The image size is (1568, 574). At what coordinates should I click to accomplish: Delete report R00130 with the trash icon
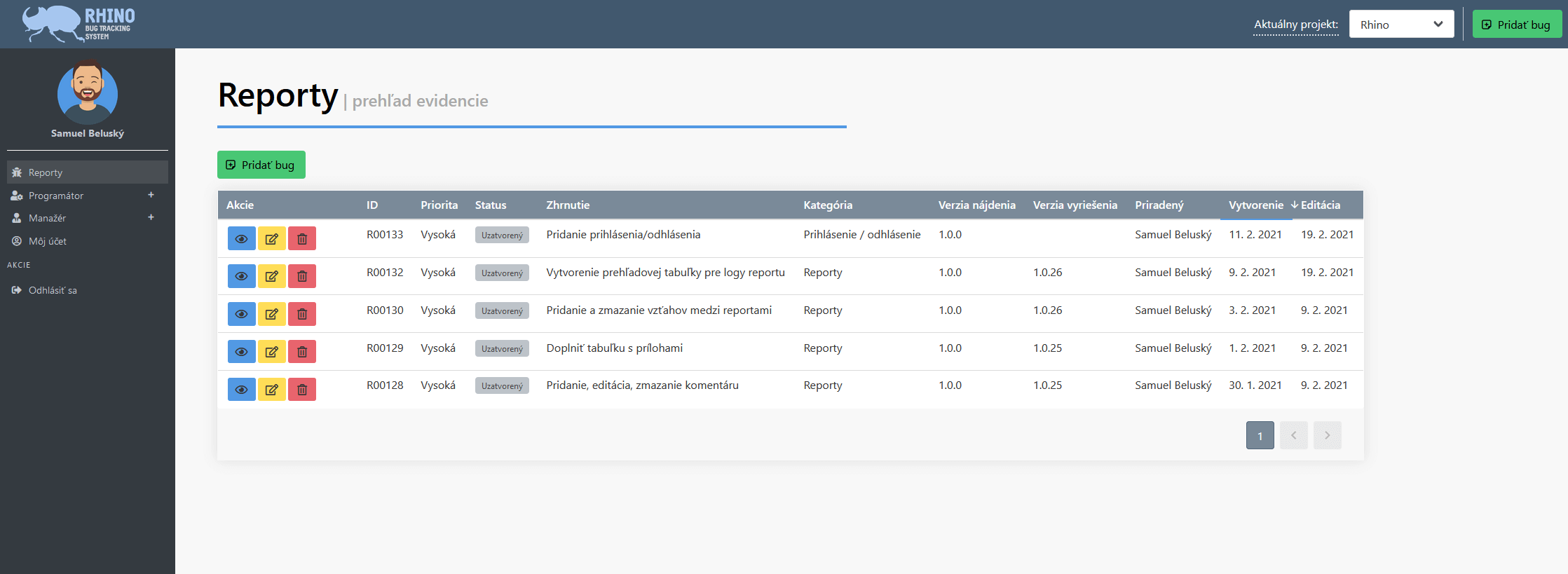pos(302,314)
